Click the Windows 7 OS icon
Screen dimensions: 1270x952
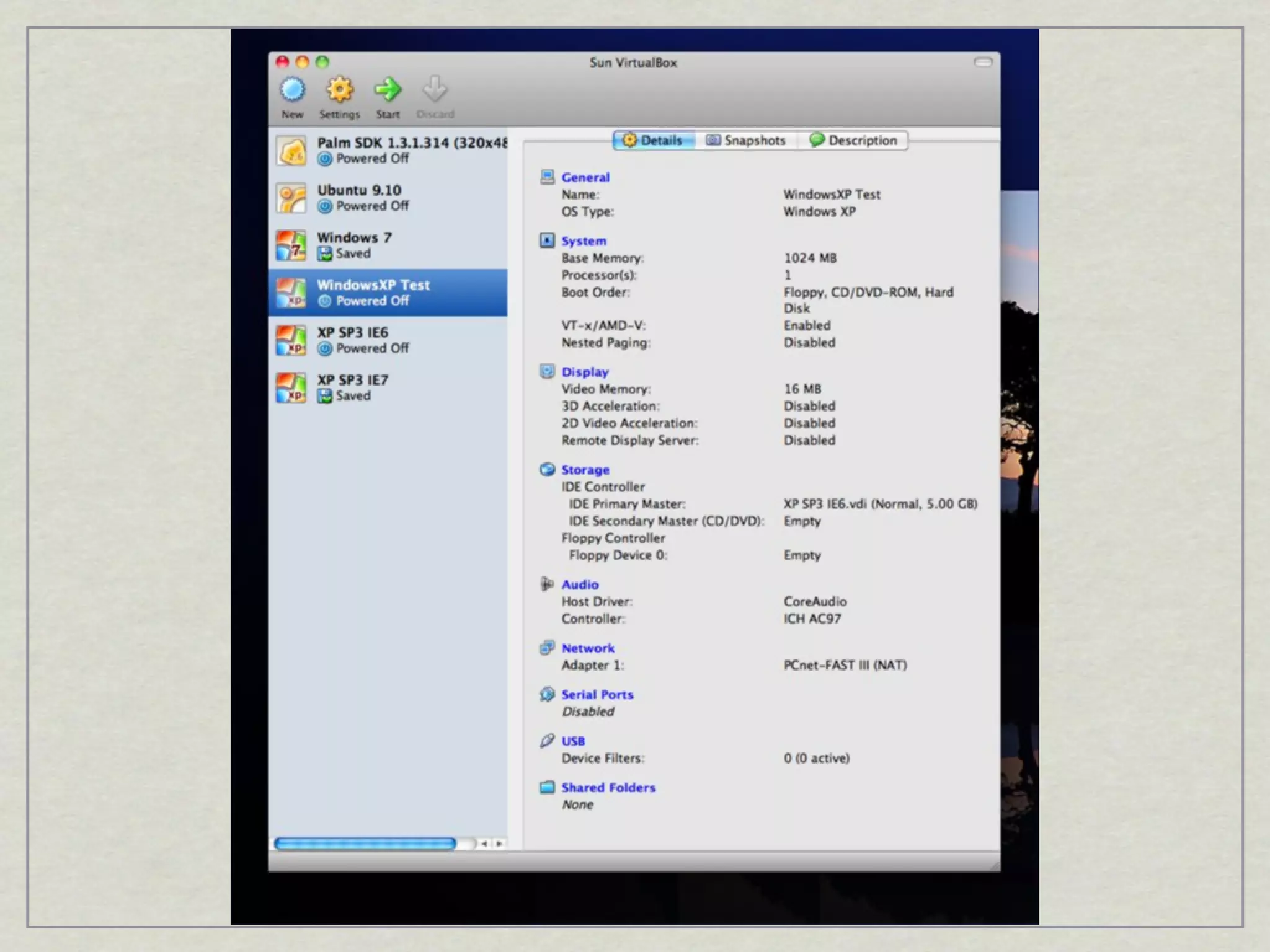point(291,245)
